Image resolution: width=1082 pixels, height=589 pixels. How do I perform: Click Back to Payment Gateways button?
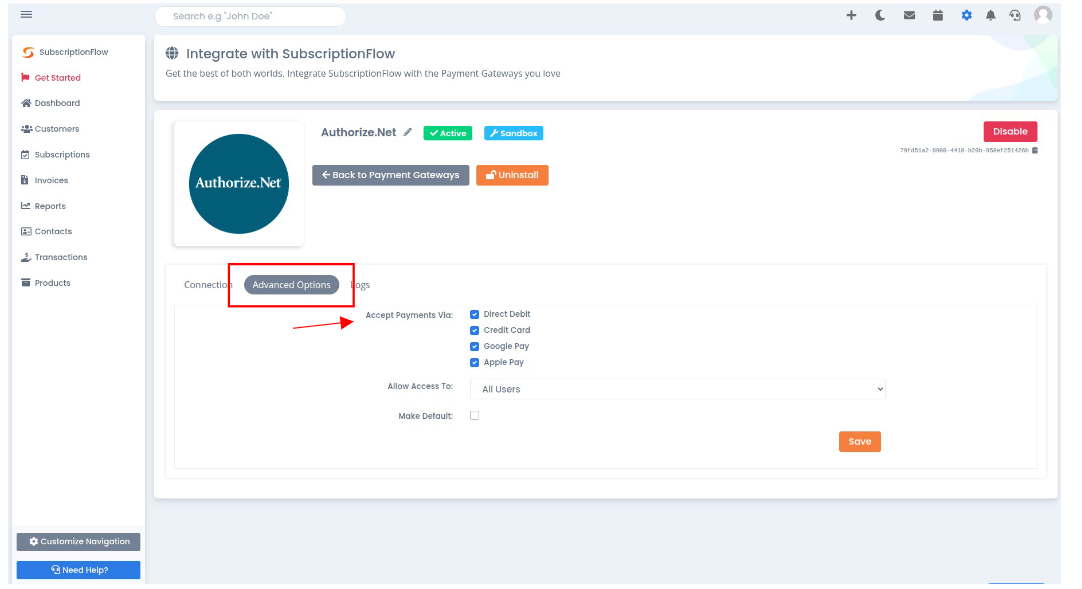coord(391,175)
